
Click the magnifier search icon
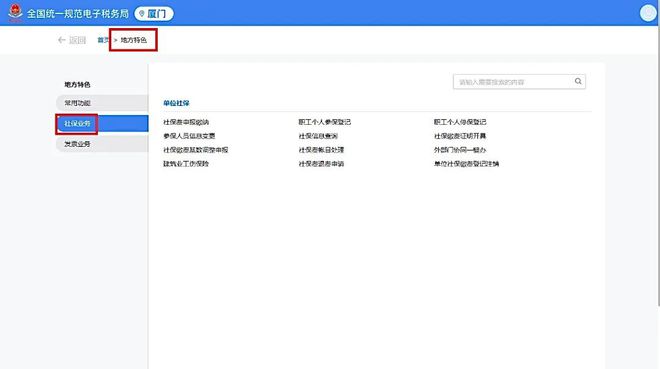tap(578, 81)
